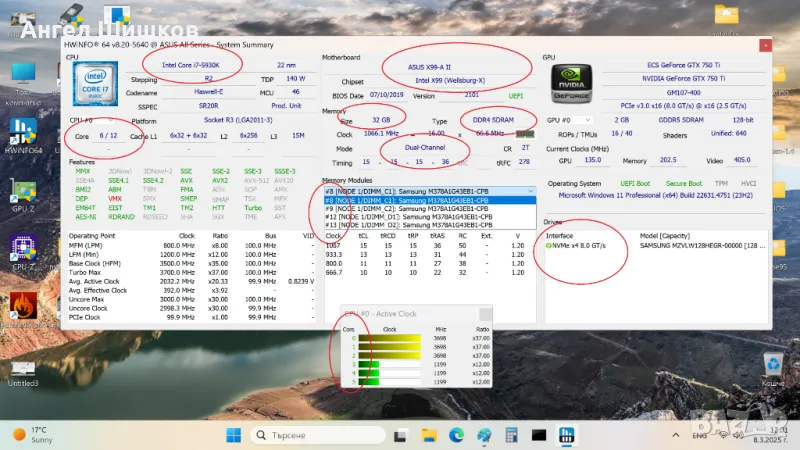800x450 pixels.
Task: Click the Samsung MZVLW128HEGR drive entry
Action: pyautogui.click(x=700, y=246)
